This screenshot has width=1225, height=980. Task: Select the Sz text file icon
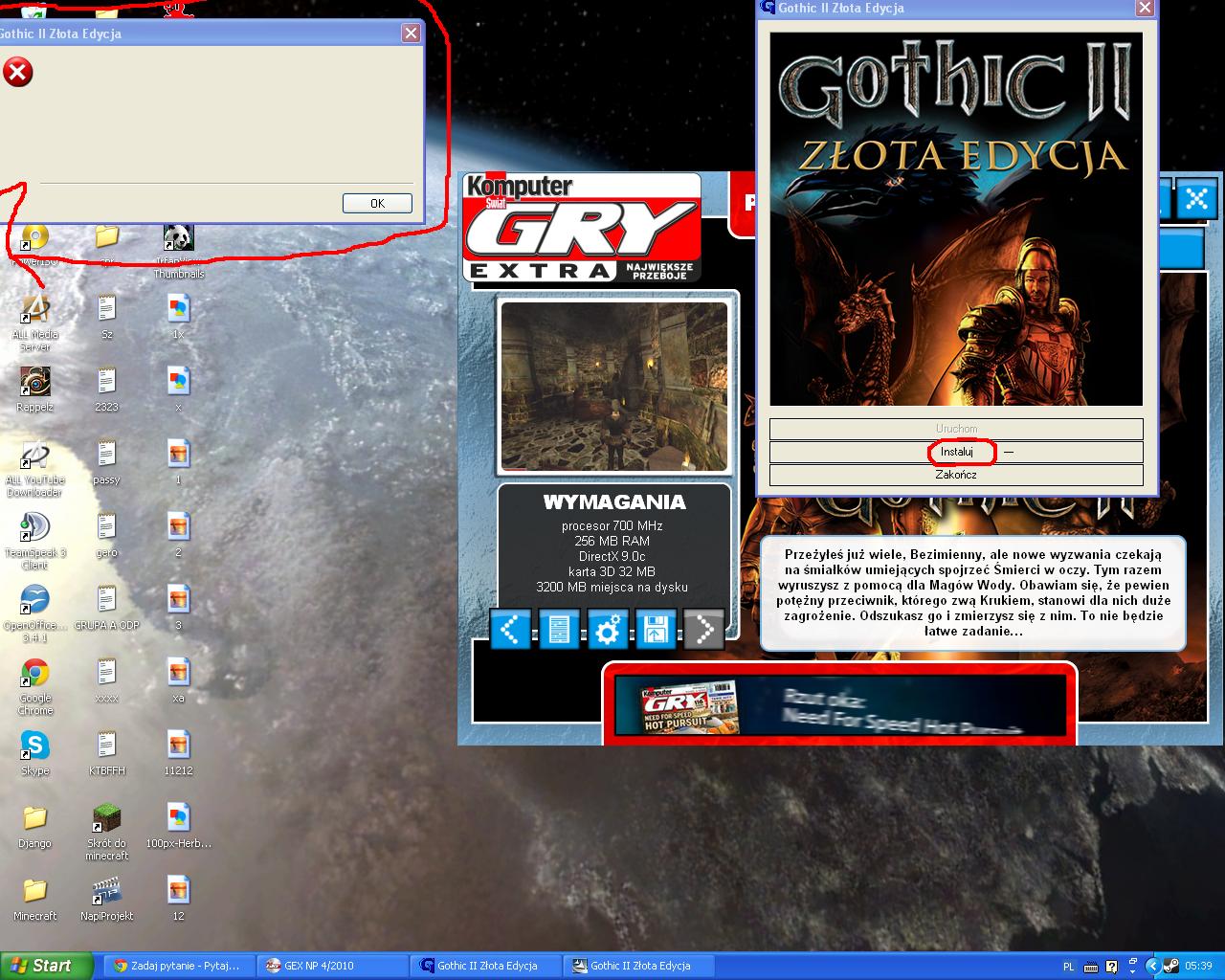[x=106, y=316]
